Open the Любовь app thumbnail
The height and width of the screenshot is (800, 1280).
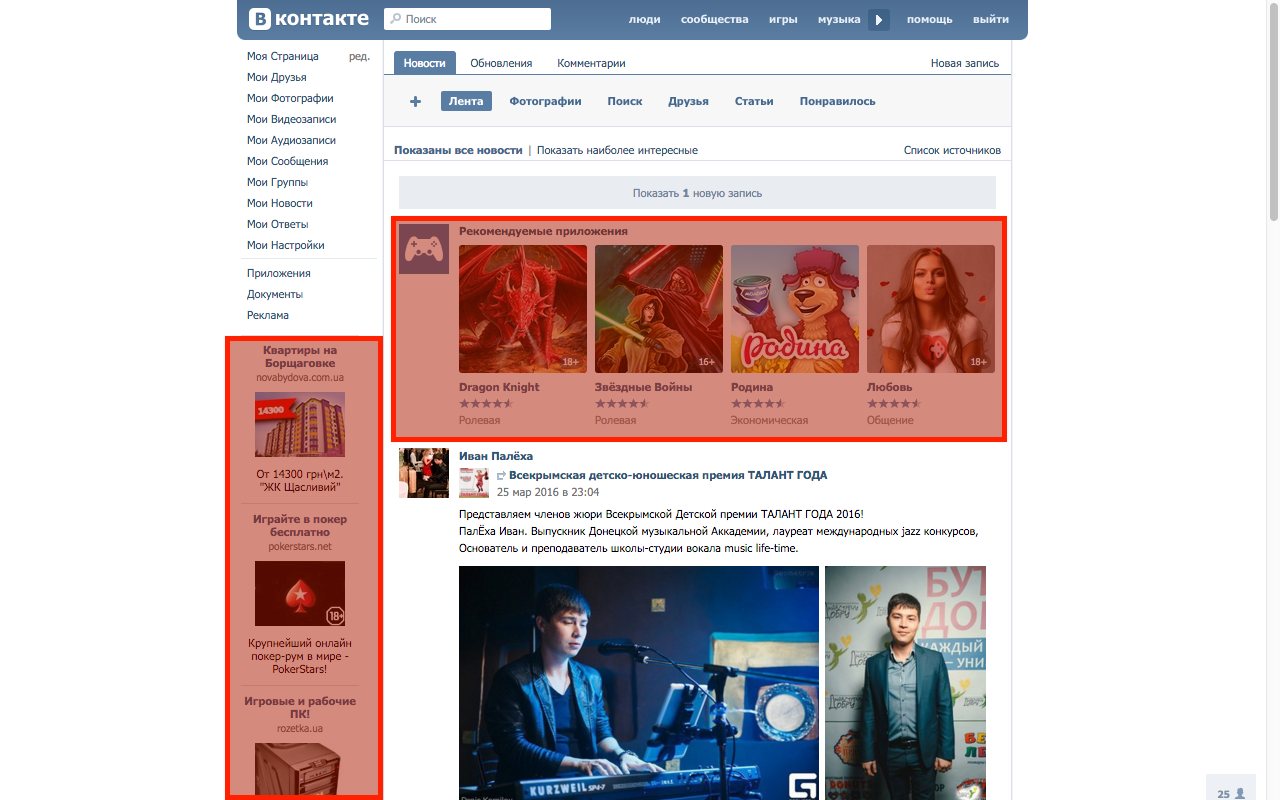click(931, 309)
